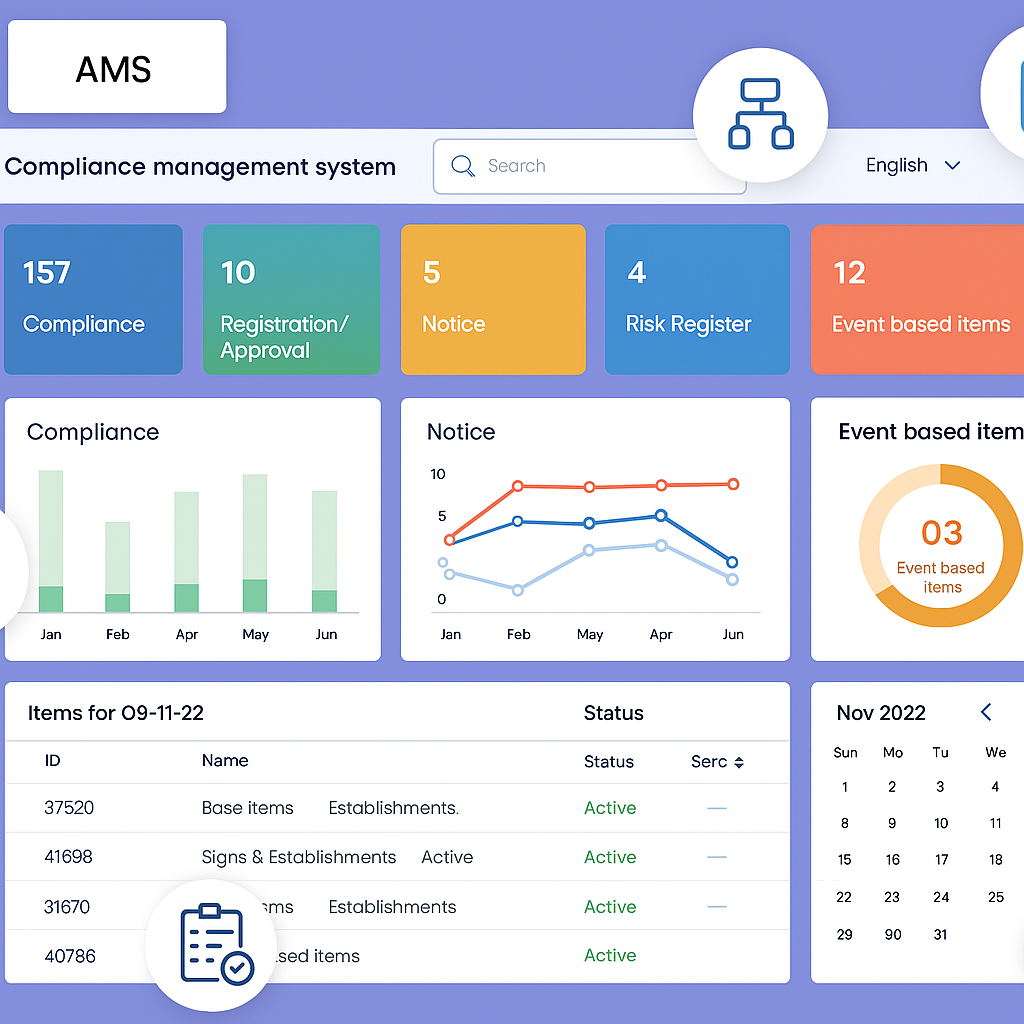Click Base items name in row 37520

coord(247,808)
